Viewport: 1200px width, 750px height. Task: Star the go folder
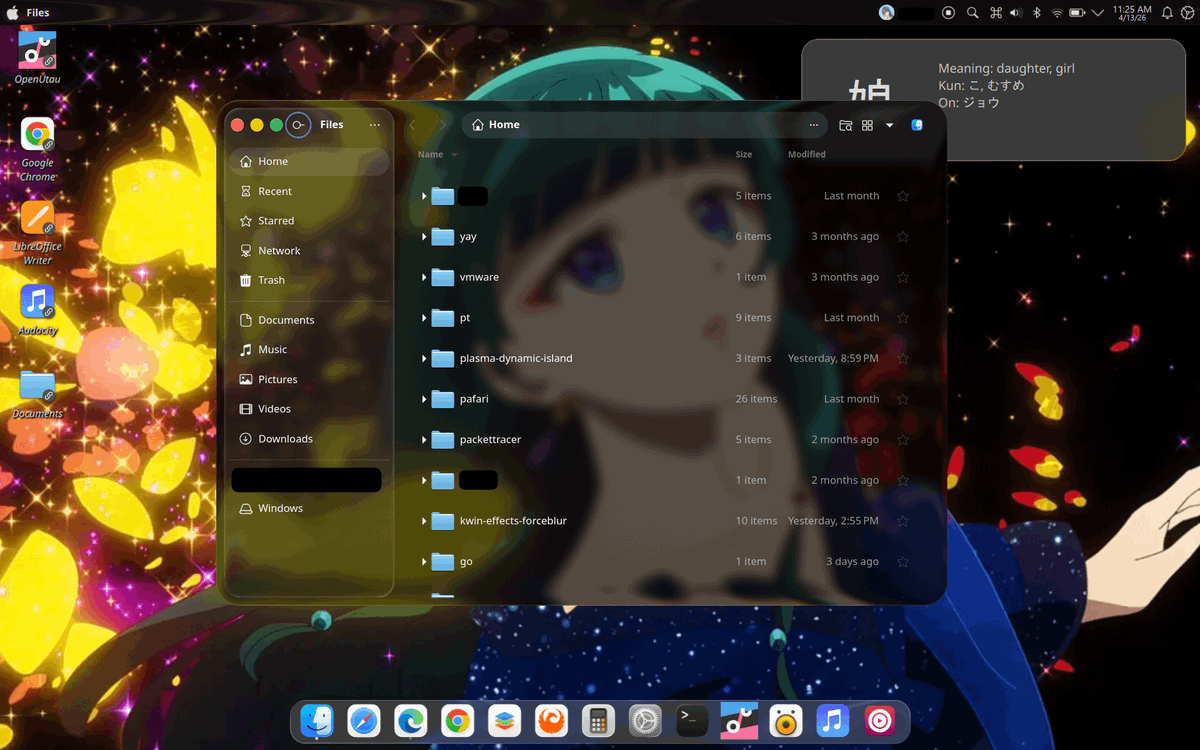(903, 562)
